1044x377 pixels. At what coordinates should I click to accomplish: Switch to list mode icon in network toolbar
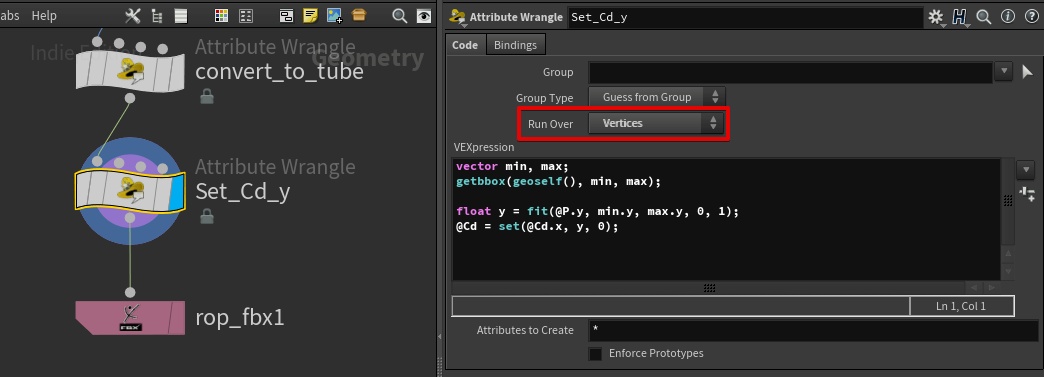click(181, 16)
